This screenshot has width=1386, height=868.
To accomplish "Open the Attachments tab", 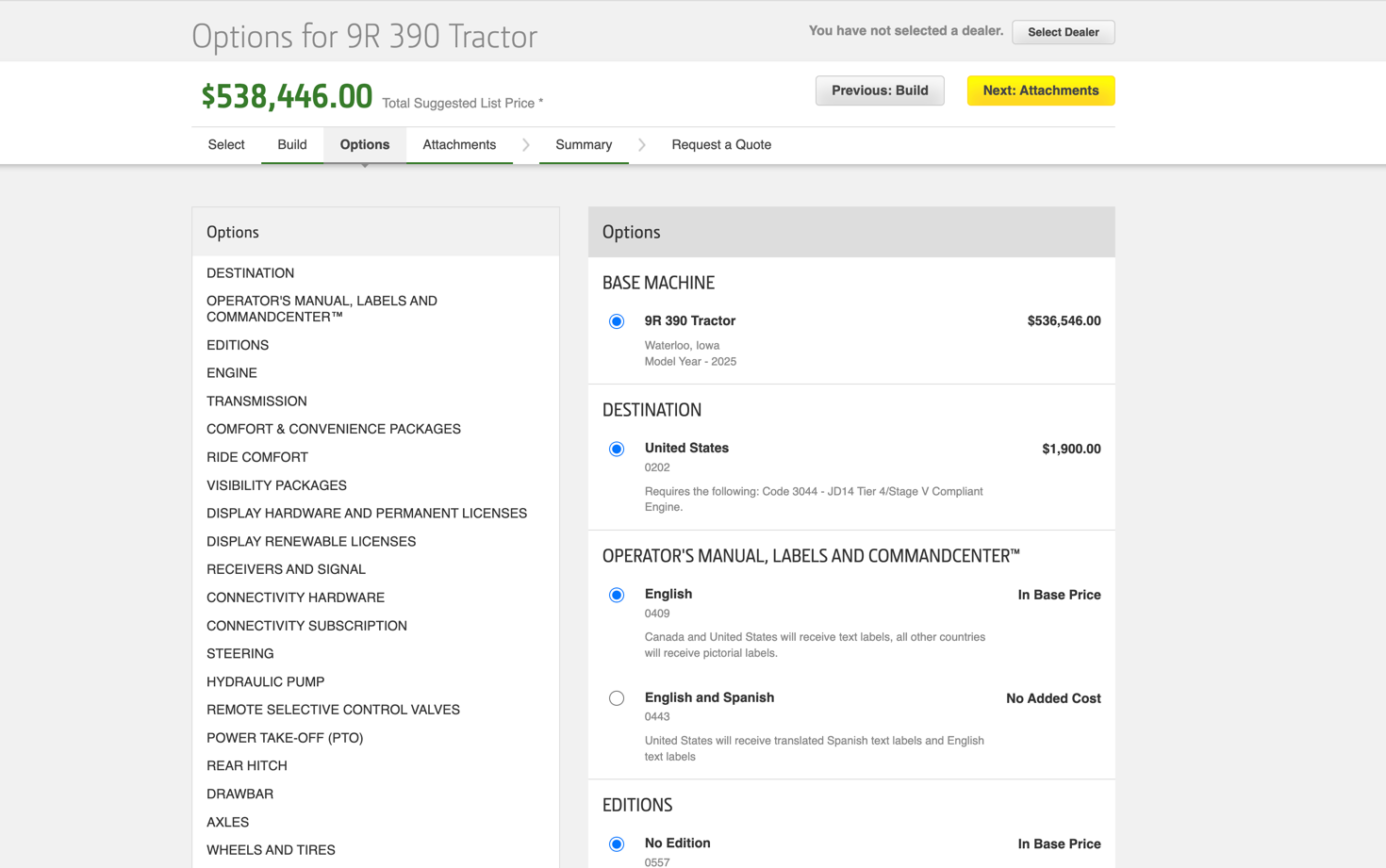I will pos(459,145).
